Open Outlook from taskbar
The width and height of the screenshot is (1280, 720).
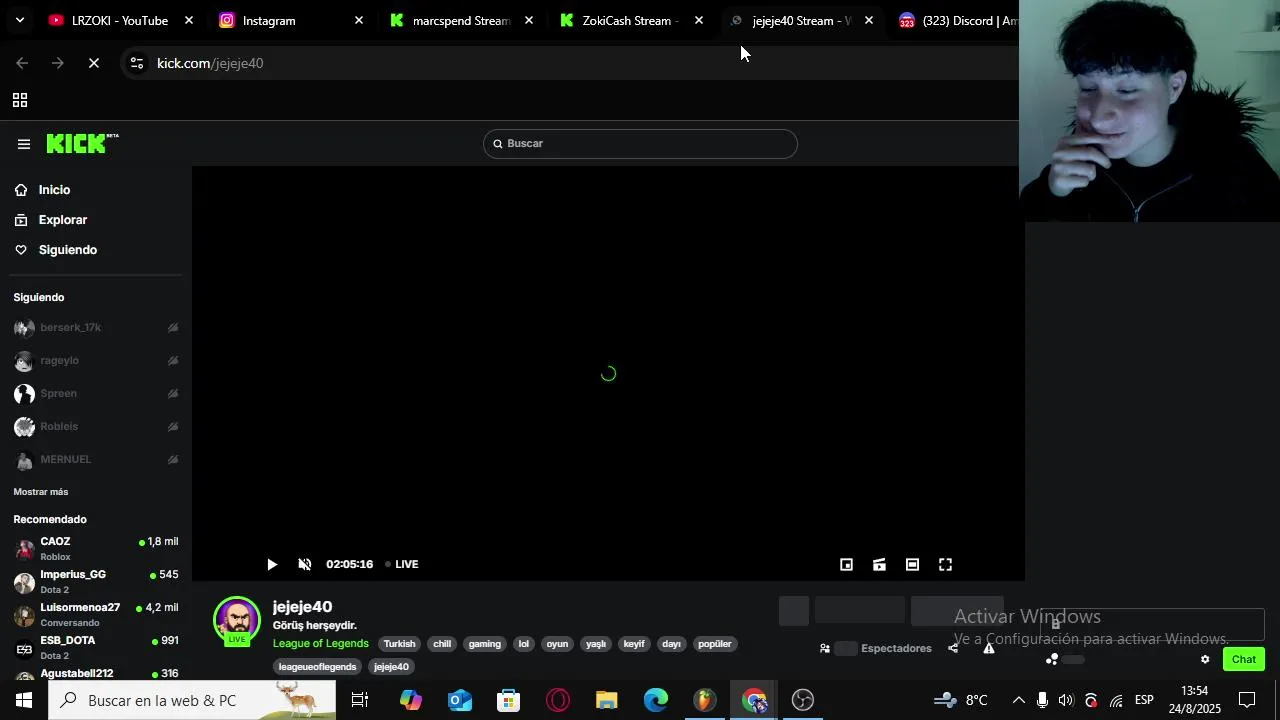(459, 700)
